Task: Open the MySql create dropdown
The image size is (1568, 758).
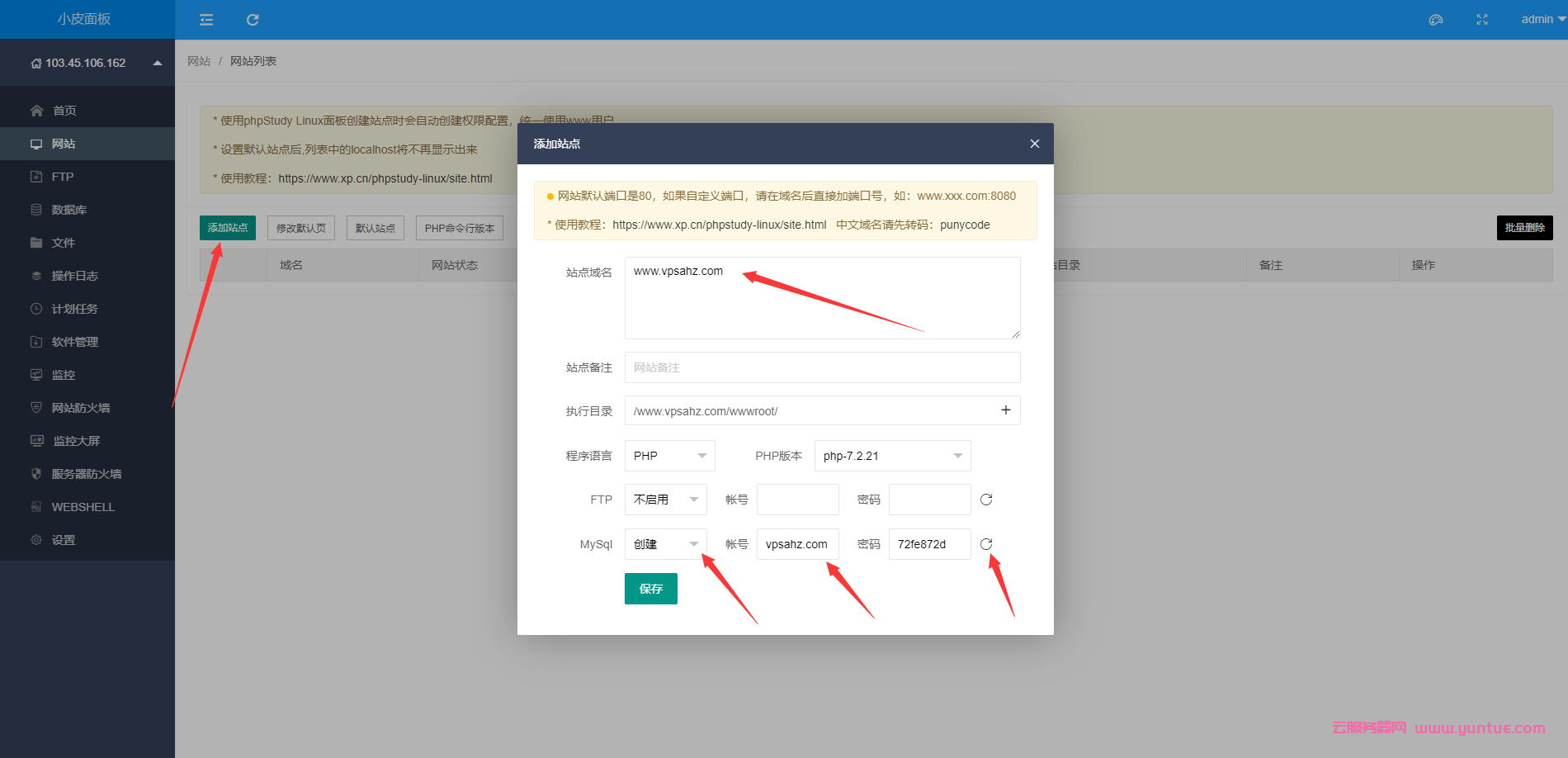Action: 665,544
